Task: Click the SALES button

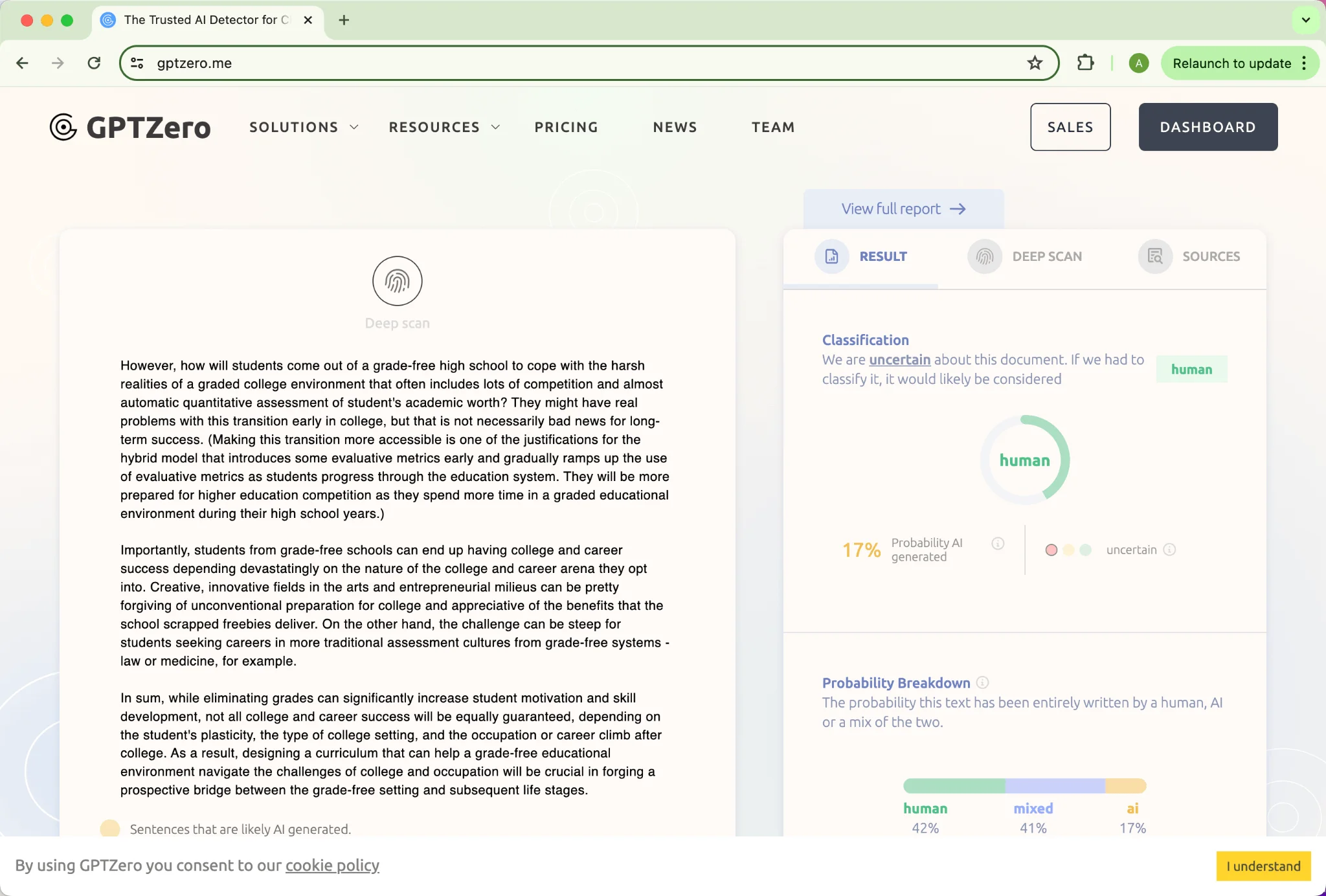Action: tap(1070, 127)
